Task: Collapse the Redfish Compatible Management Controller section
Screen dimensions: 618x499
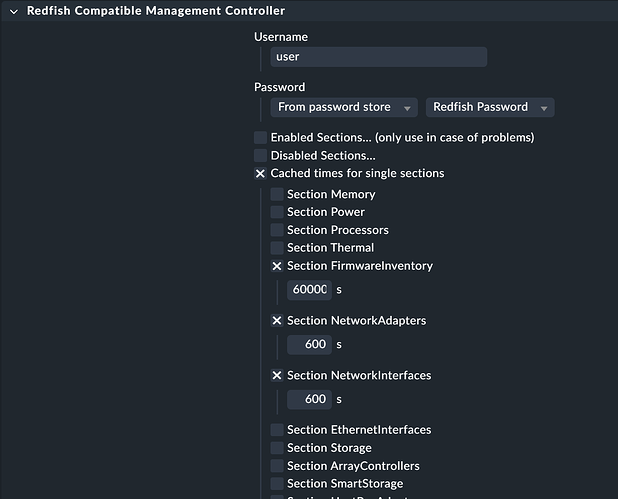Action: point(14,11)
